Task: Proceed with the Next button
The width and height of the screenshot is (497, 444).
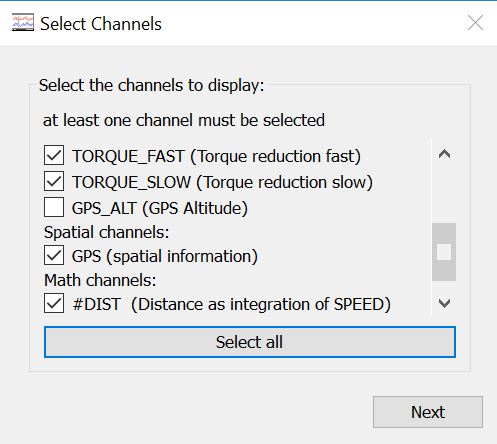Action: click(x=428, y=412)
